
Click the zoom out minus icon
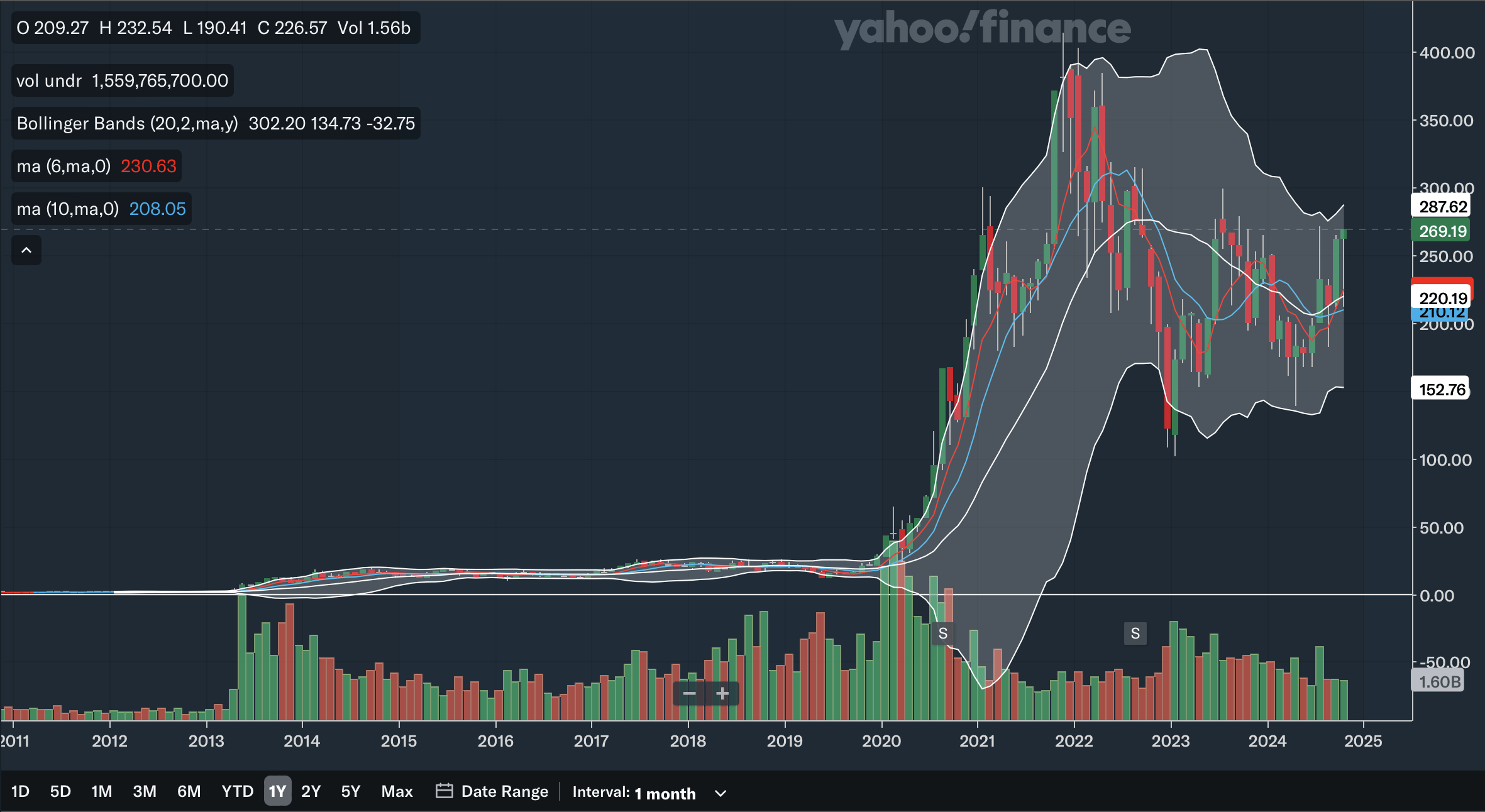tap(689, 694)
